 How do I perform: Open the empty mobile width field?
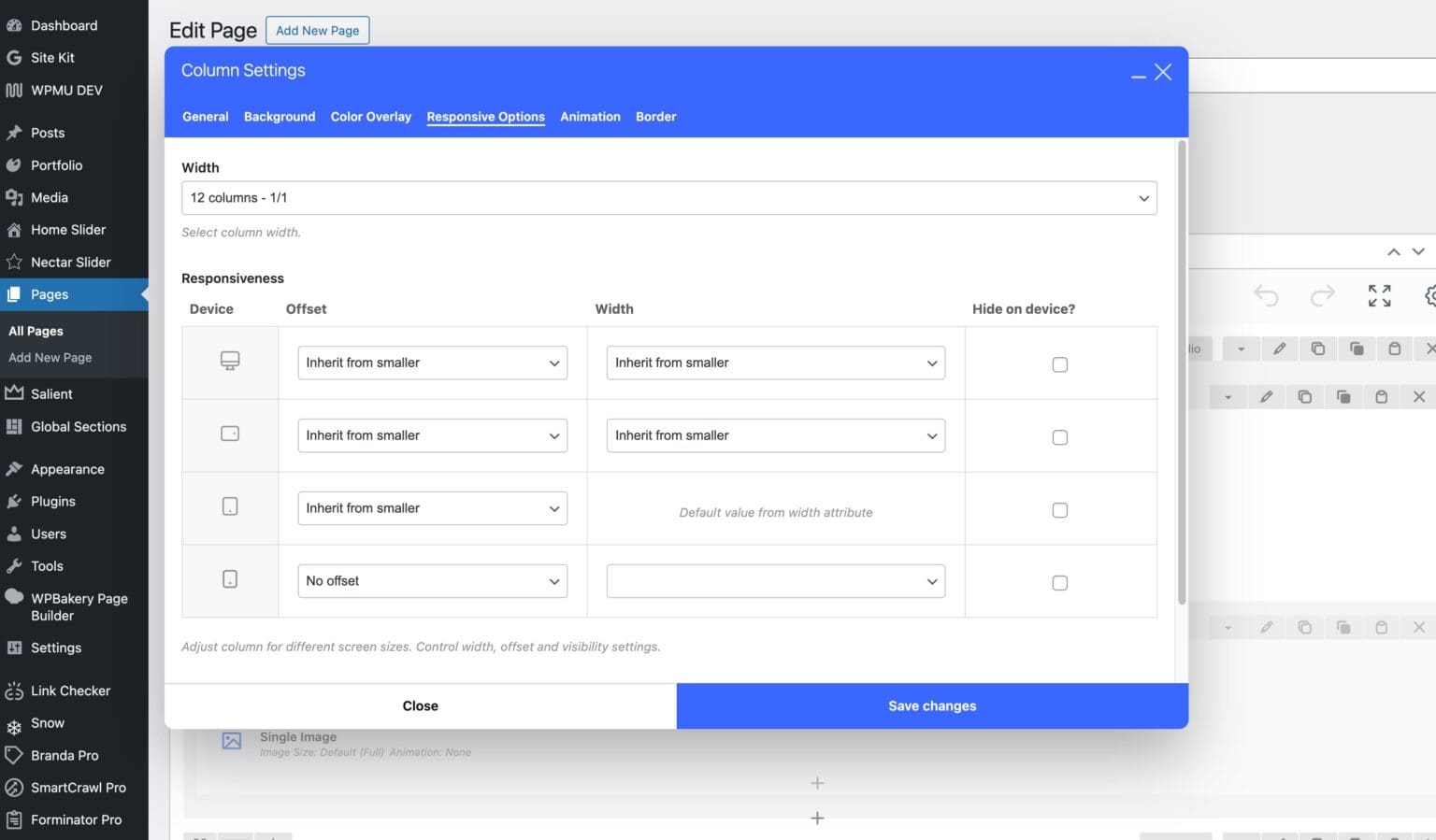click(775, 581)
